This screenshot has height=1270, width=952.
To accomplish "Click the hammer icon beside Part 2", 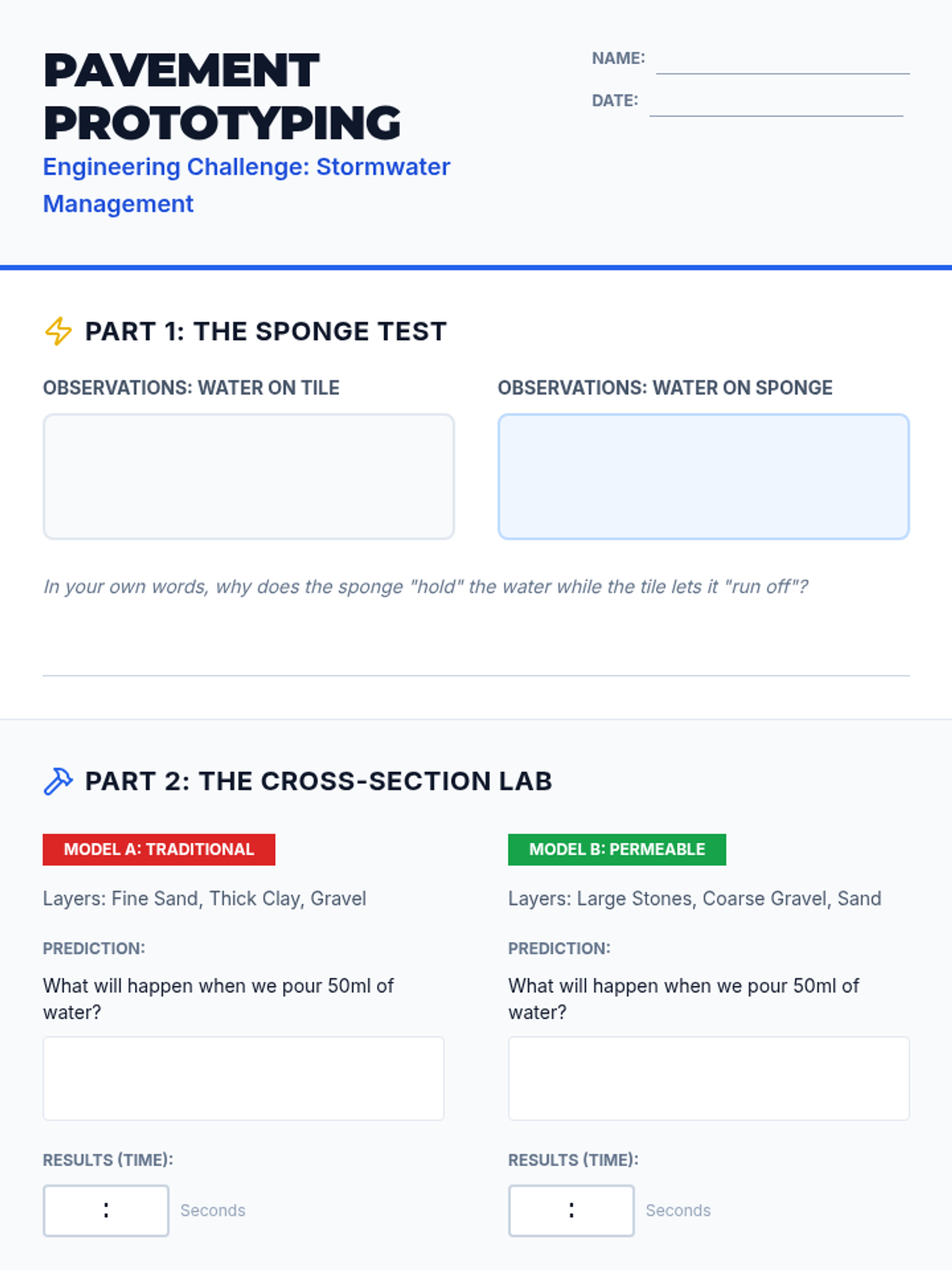I will pyautogui.click(x=58, y=781).
